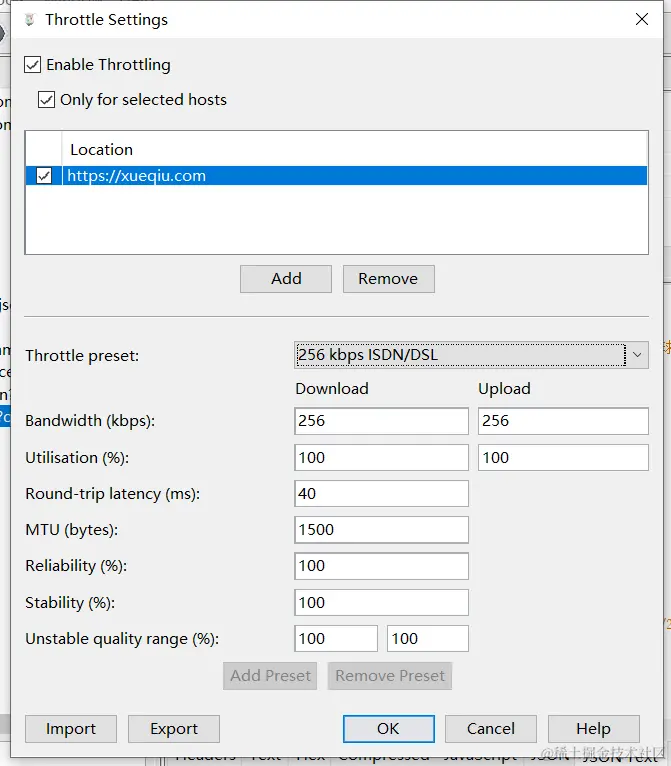The width and height of the screenshot is (671, 766).
Task: Click the MTU bytes field
Action: pos(381,530)
